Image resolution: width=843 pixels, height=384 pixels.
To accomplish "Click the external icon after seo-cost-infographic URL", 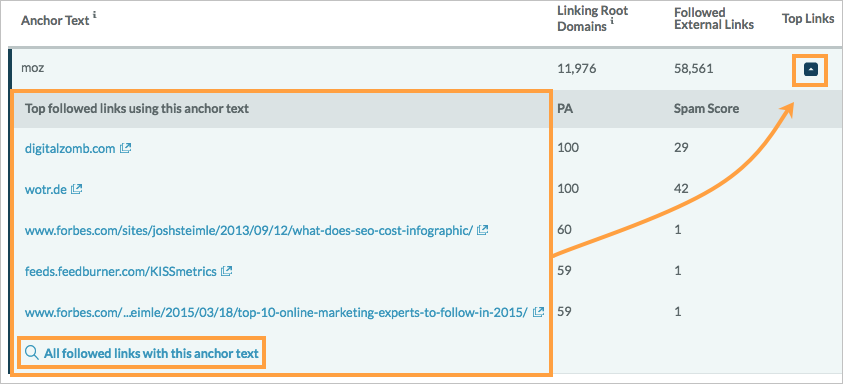I will point(483,230).
